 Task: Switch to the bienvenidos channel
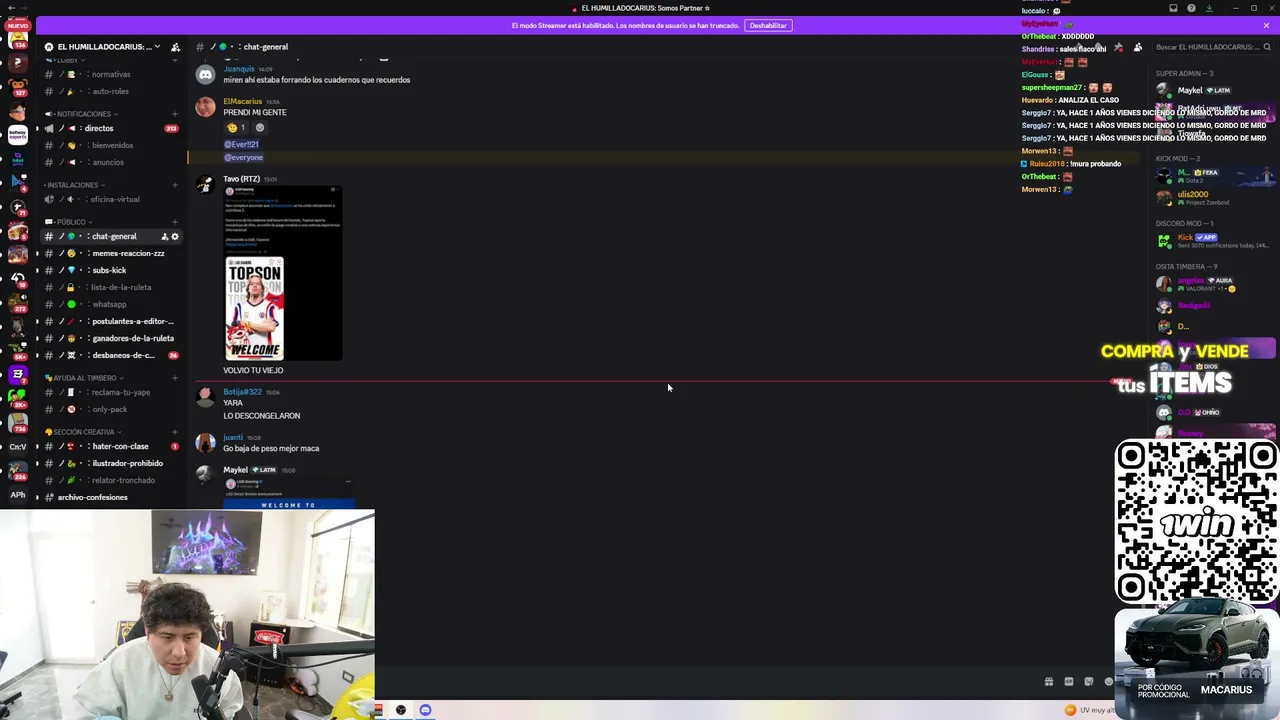click(111, 146)
